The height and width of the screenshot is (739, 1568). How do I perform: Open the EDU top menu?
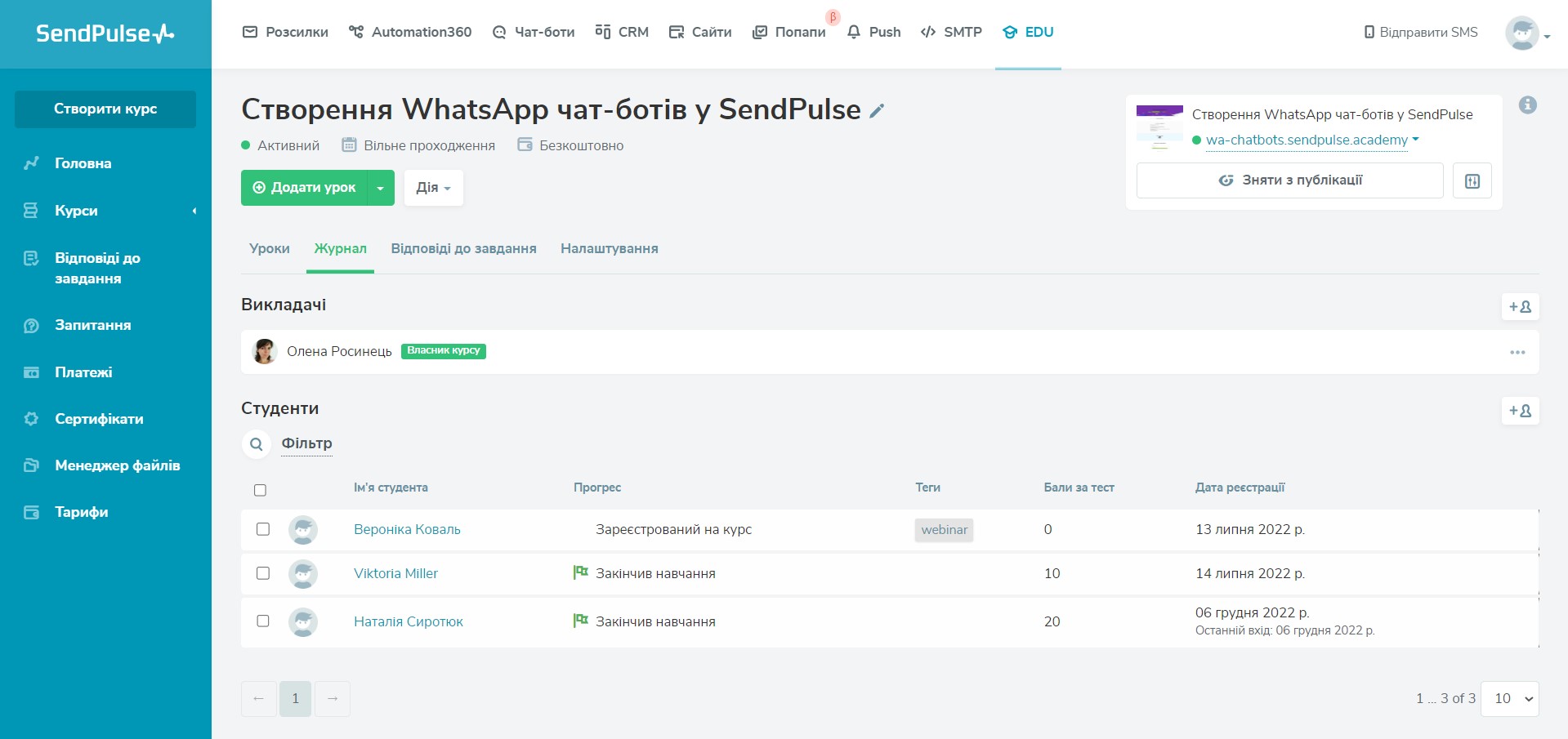(x=1028, y=32)
